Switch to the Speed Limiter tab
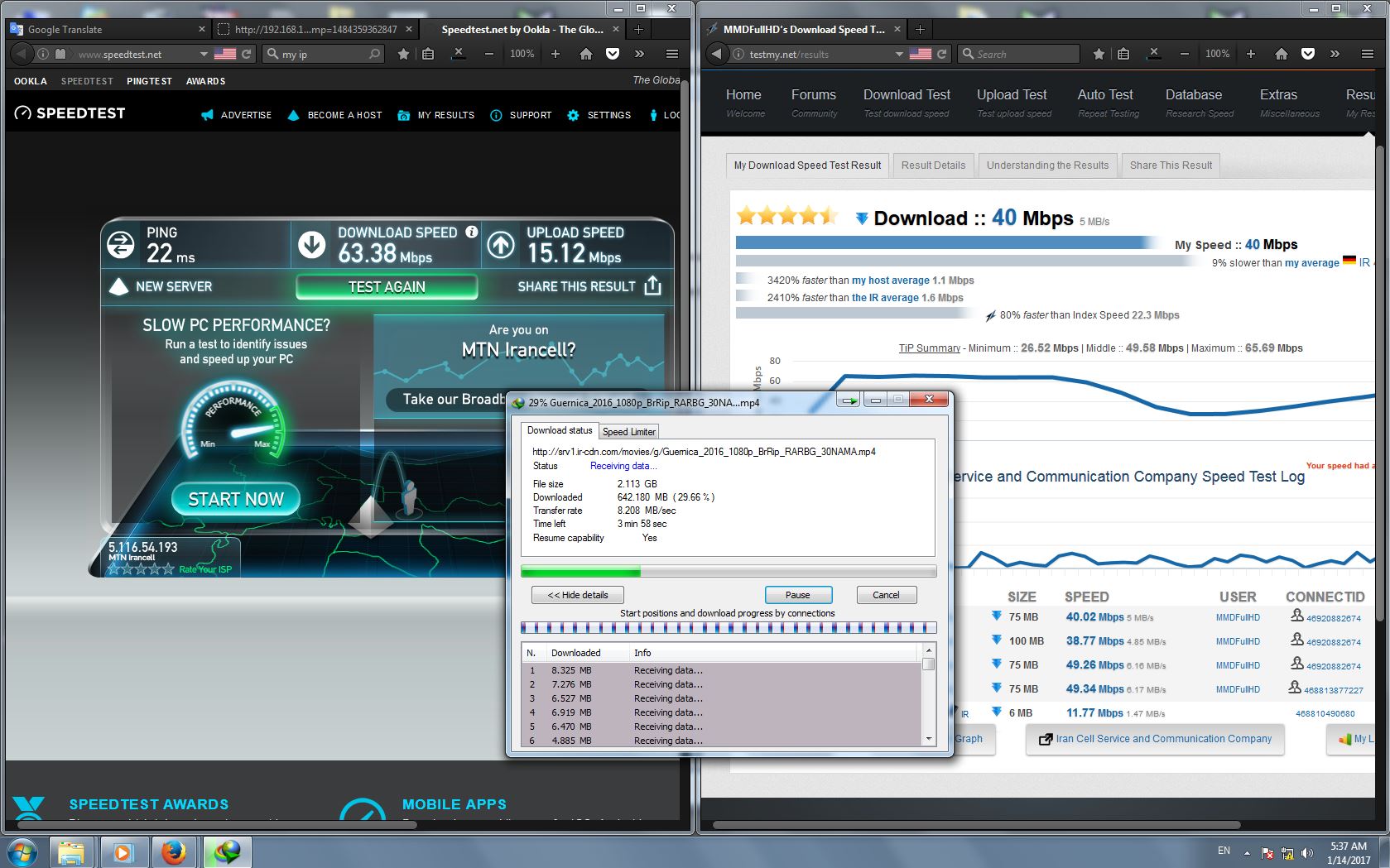The width and height of the screenshot is (1390, 868). [x=628, y=432]
